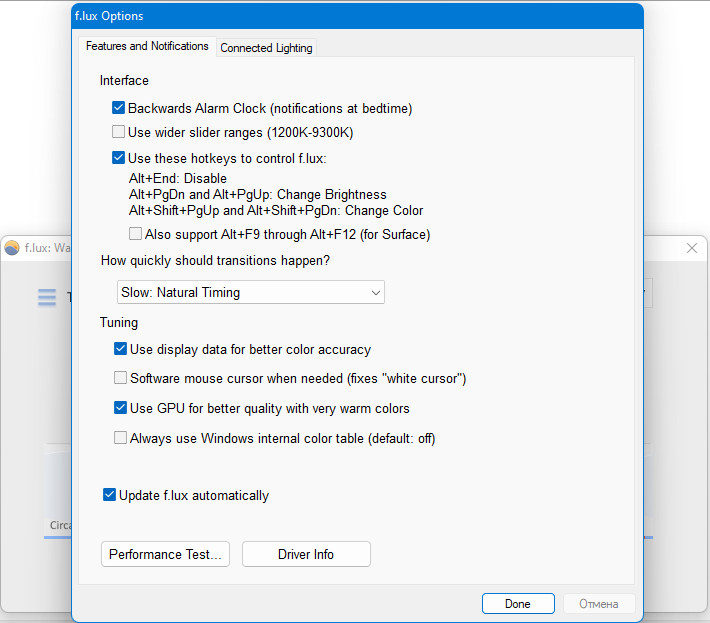Click the Performance Test button
The height and width of the screenshot is (623, 710).
click(166, 554)
